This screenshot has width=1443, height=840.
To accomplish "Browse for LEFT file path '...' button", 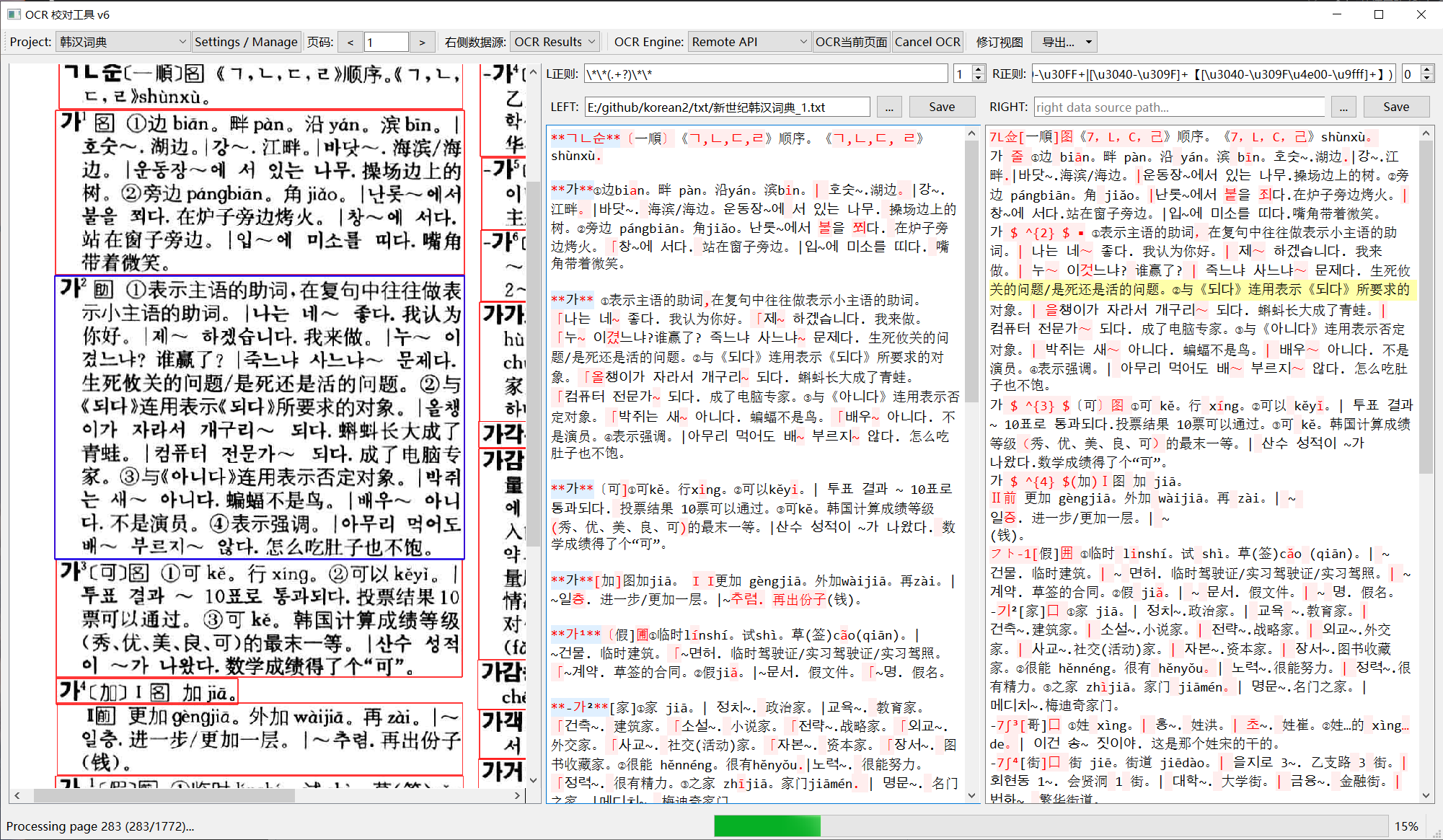I will point(889,107).
